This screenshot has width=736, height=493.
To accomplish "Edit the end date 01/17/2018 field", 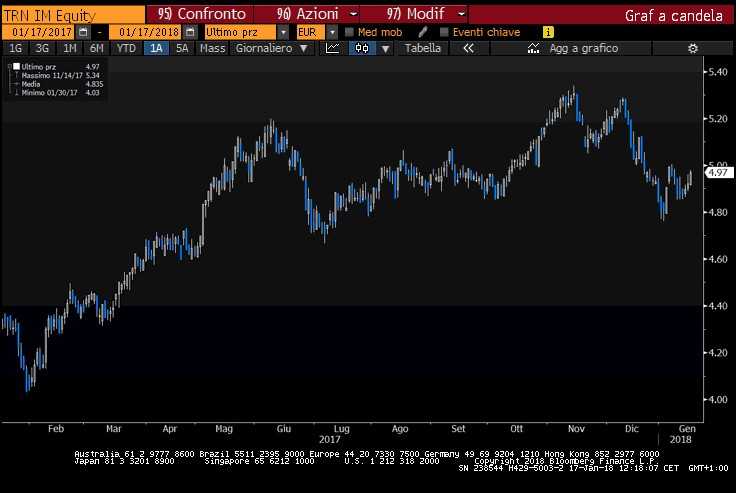I will (146, 32).
